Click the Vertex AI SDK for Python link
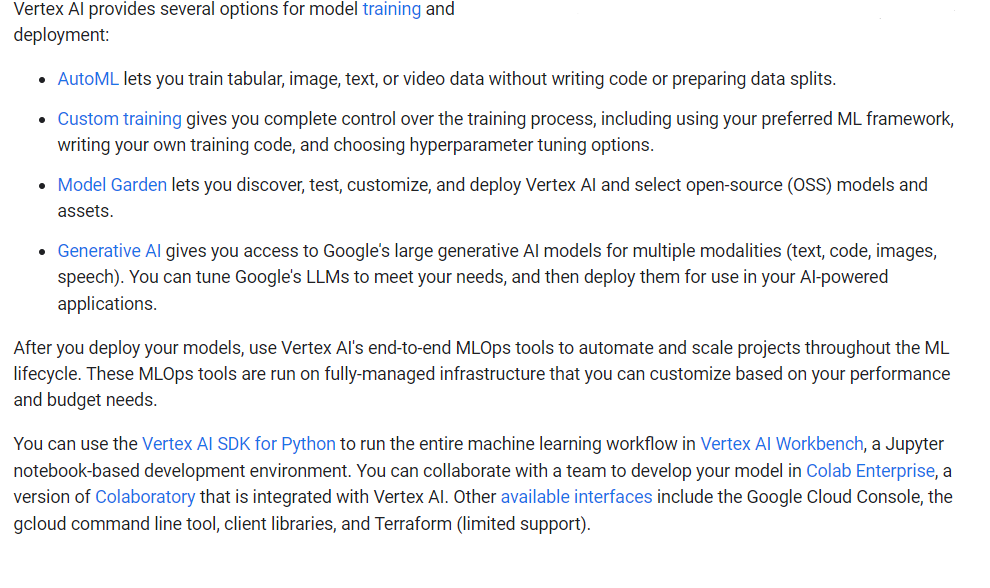The height and width of the screenshot is (588, 990). click(239, 444)
